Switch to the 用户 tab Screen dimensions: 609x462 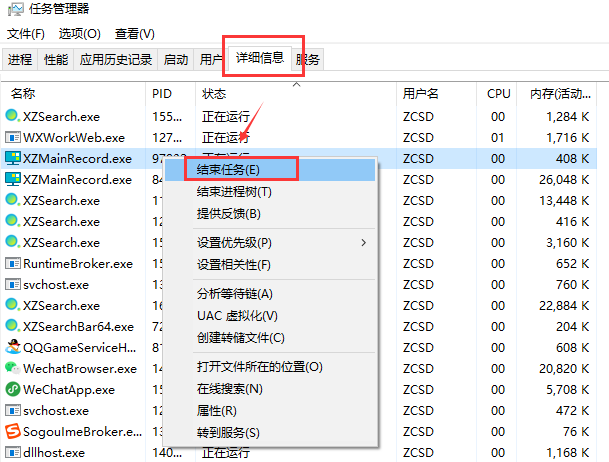click(211, 59)
